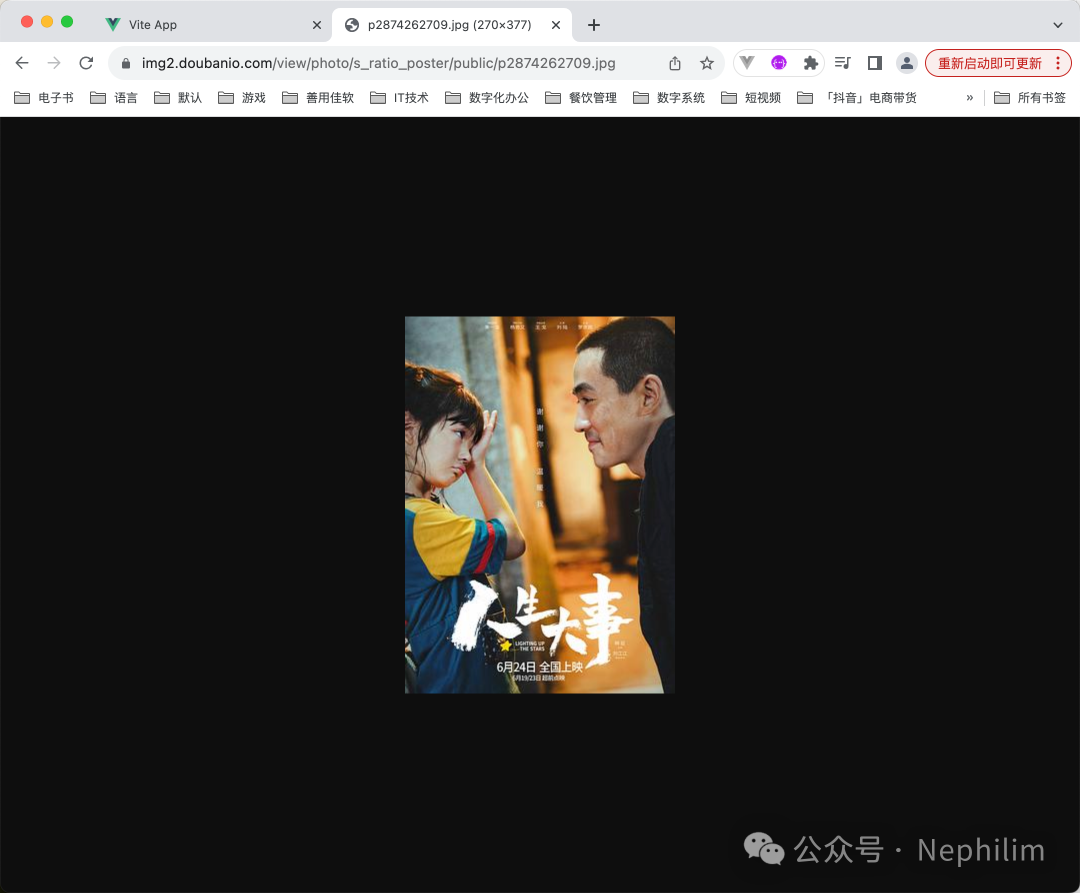Screen dimensions: 1080x893
Task: Open the IT技术 bookmark folder
Action: (x=399, y=98)
